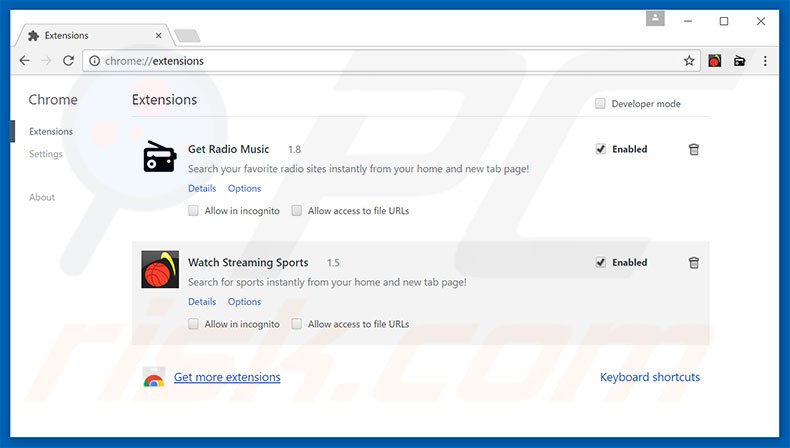Allow Watch Streaming Sports in incognito
This screenshot has height=448, width=790.
[x=193, y=324]
